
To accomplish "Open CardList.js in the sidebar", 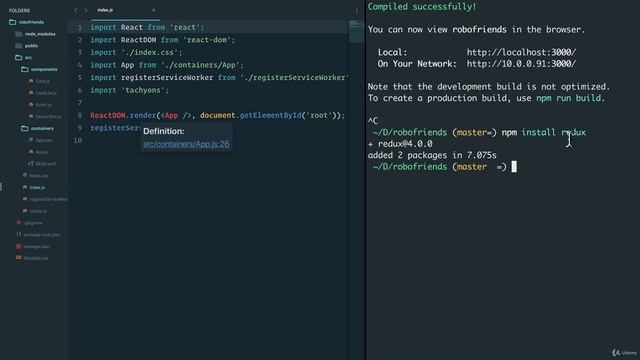I will (x=43, y=93).
